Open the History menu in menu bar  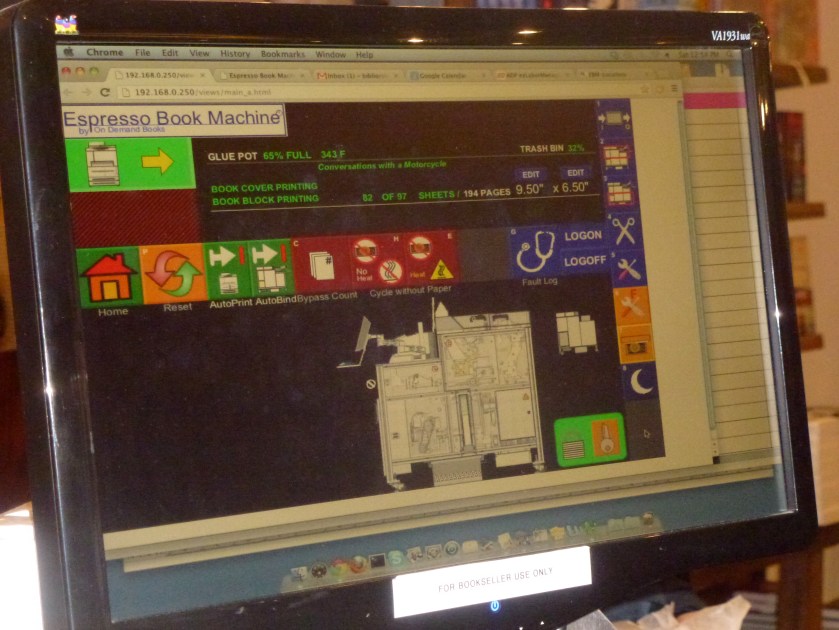tap(235, 54)
